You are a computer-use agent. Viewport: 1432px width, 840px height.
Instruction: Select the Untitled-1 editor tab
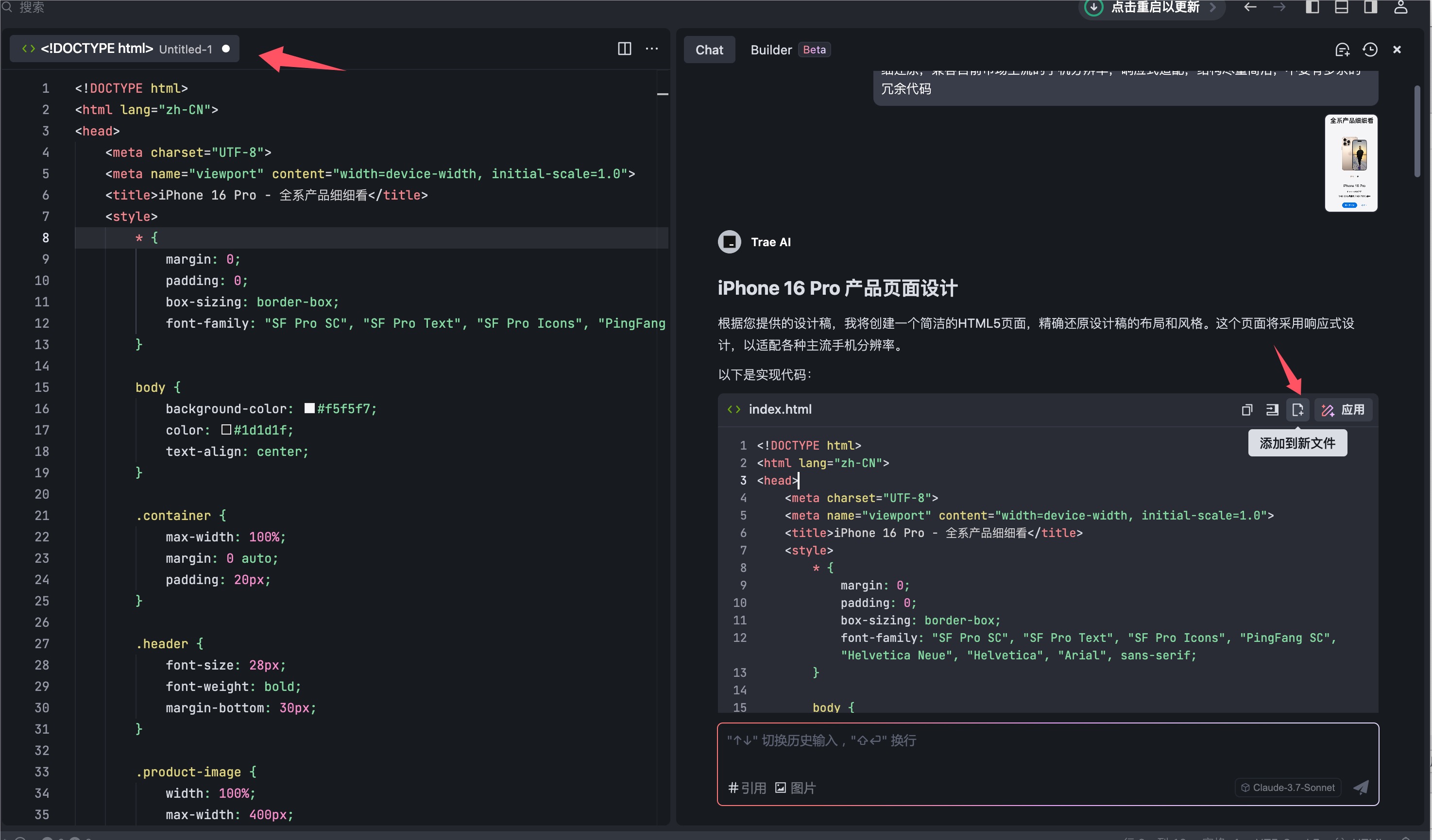tap(124, 49)
